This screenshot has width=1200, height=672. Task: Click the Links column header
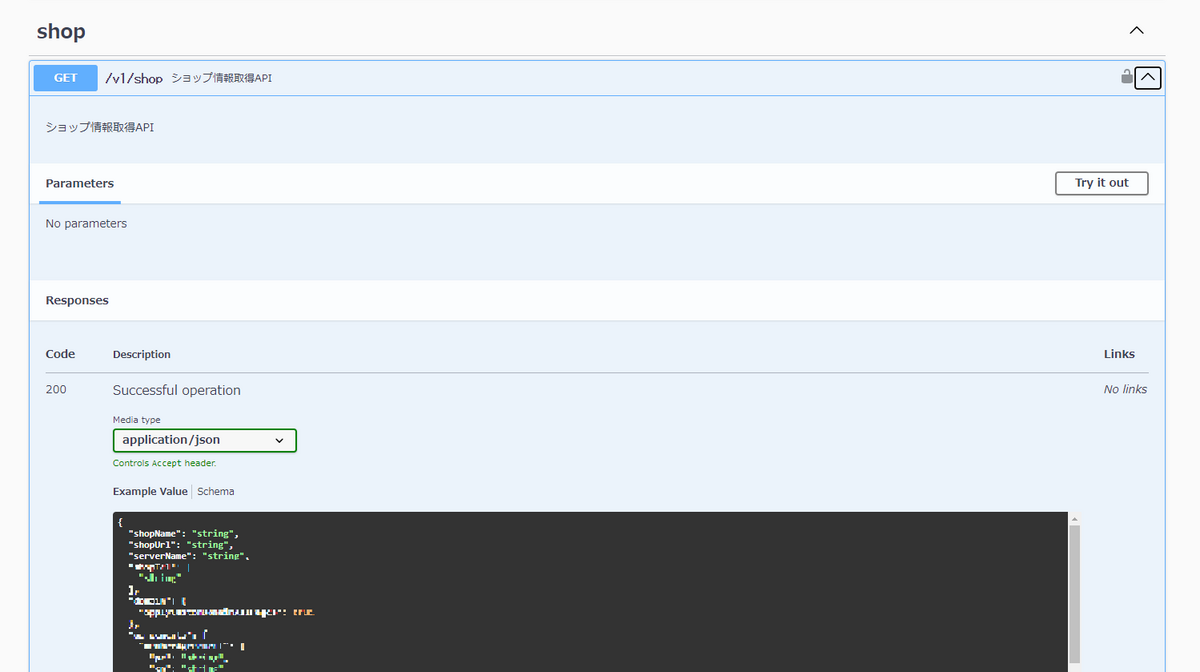(1119, 353)
